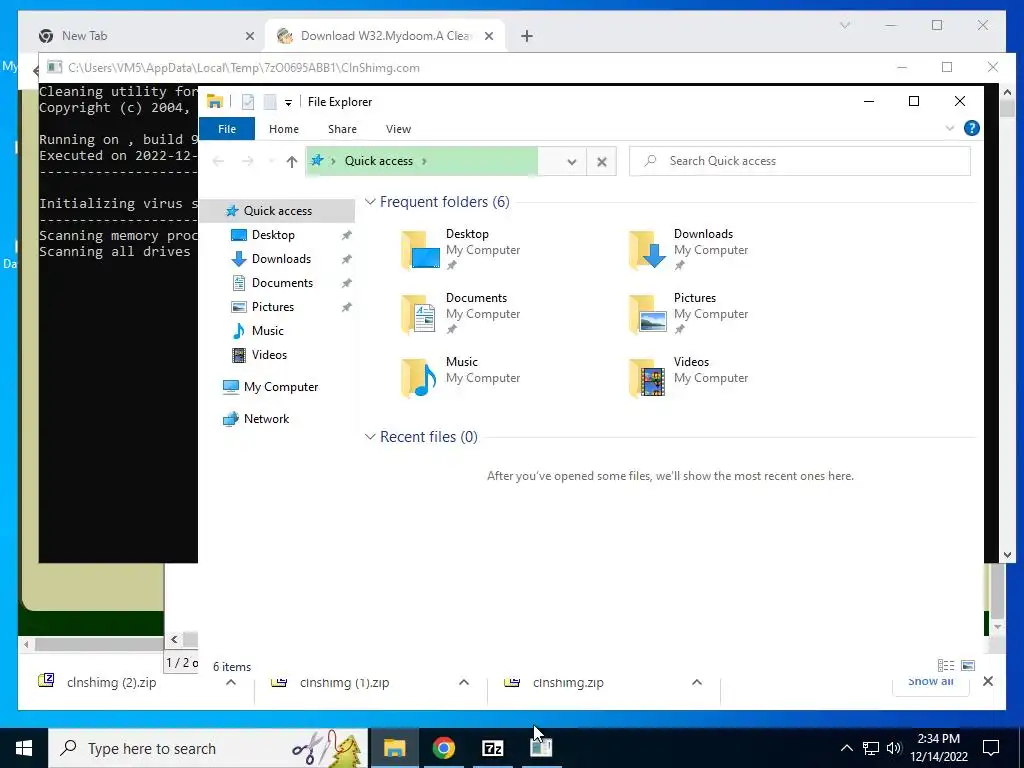Open File Explorer help icon
The height and width of the screenshot is (768, 1024).
tap(972, 129)
